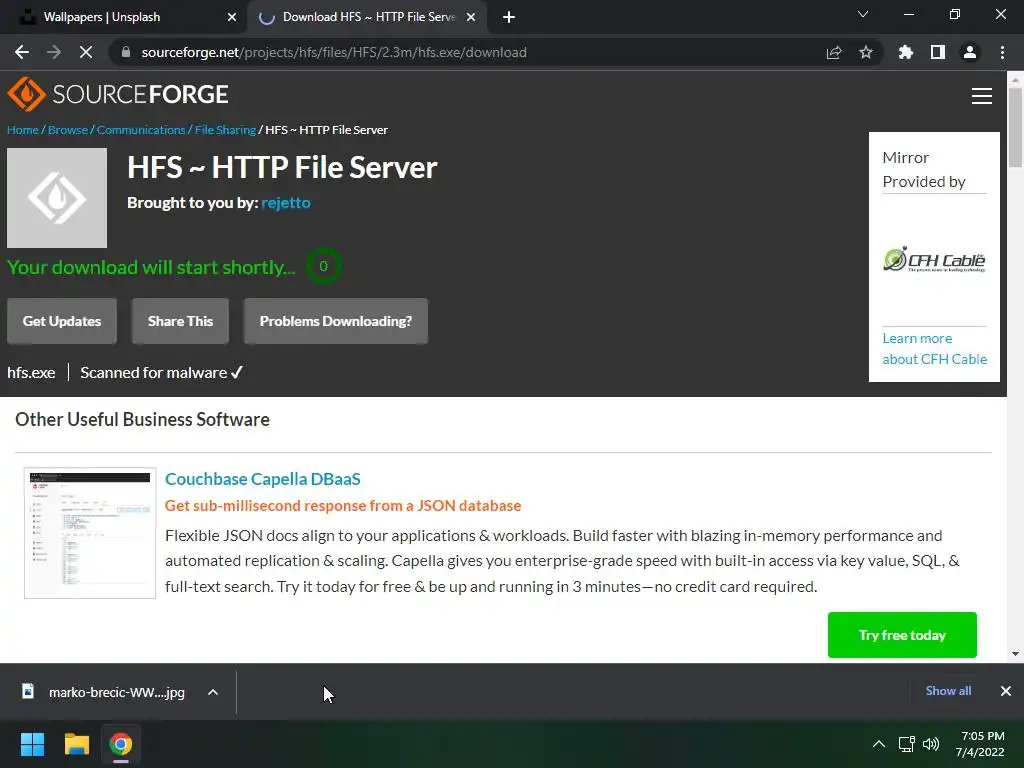Open the Extensions puzzle icon

(x=906, y=52)
